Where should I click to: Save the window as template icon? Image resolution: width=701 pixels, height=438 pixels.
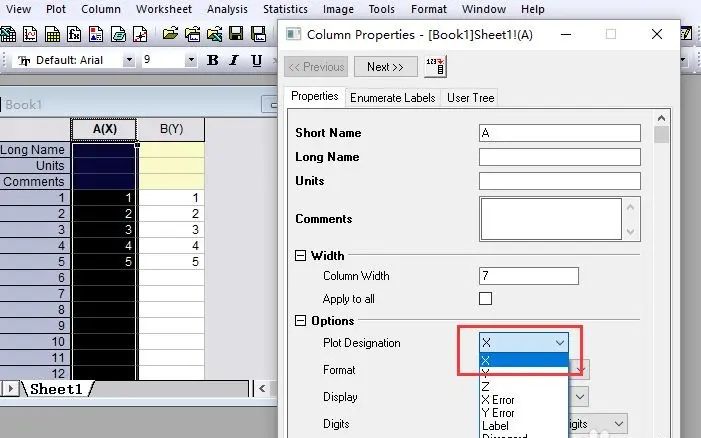pos(258,34)
